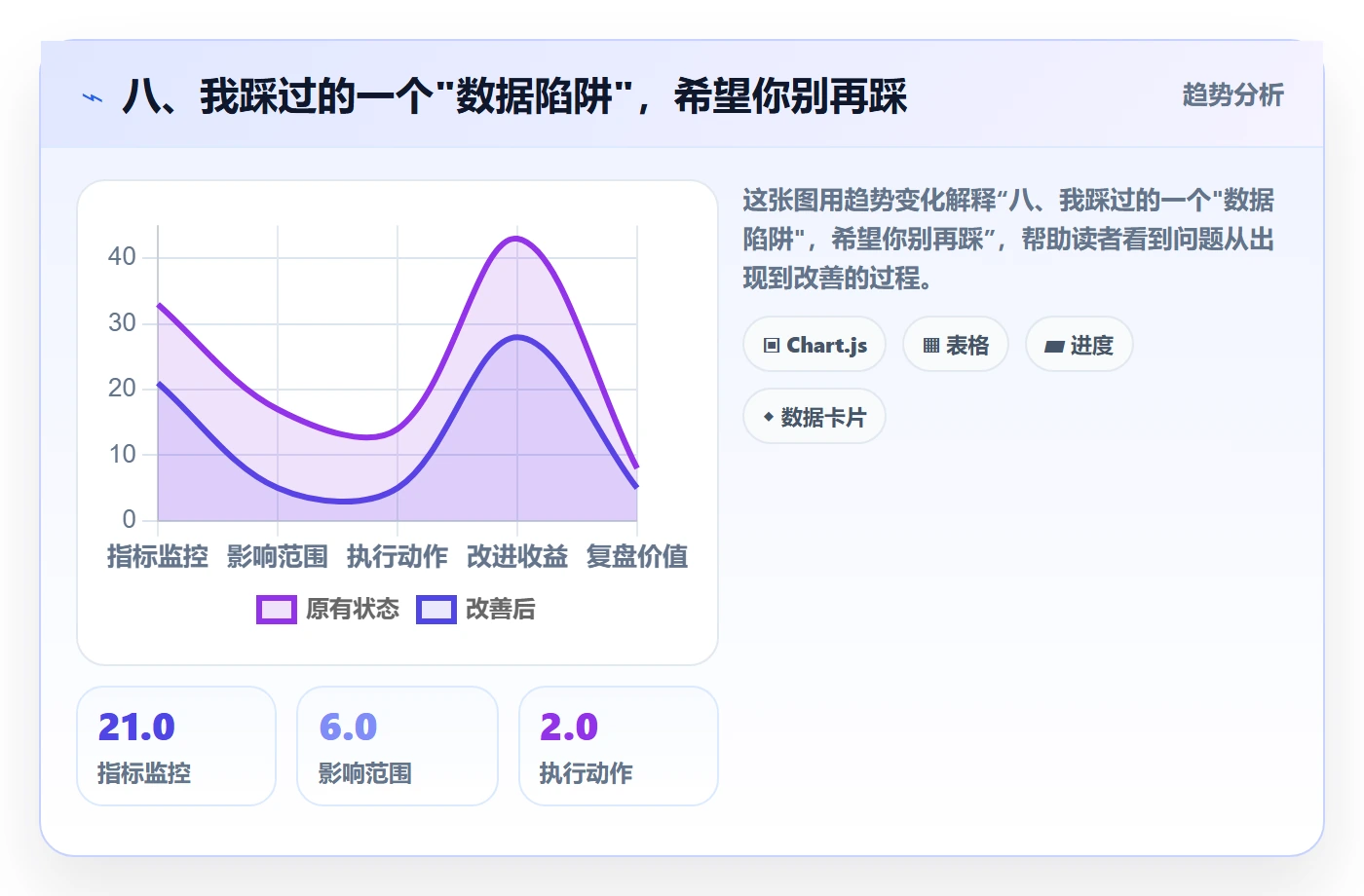The image size is (1364, 896).
Task: Click the 指标监控 x-axis label on the chart
Action: click(x=158, y=556)
